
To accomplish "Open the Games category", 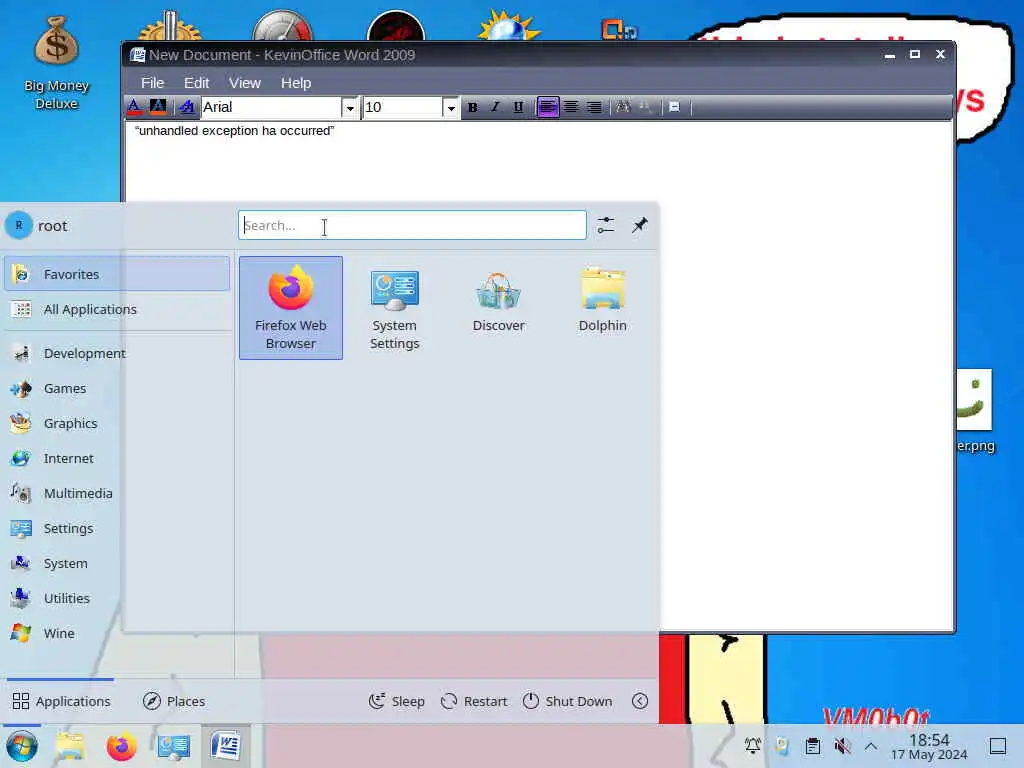I will (x=117, y=389).
